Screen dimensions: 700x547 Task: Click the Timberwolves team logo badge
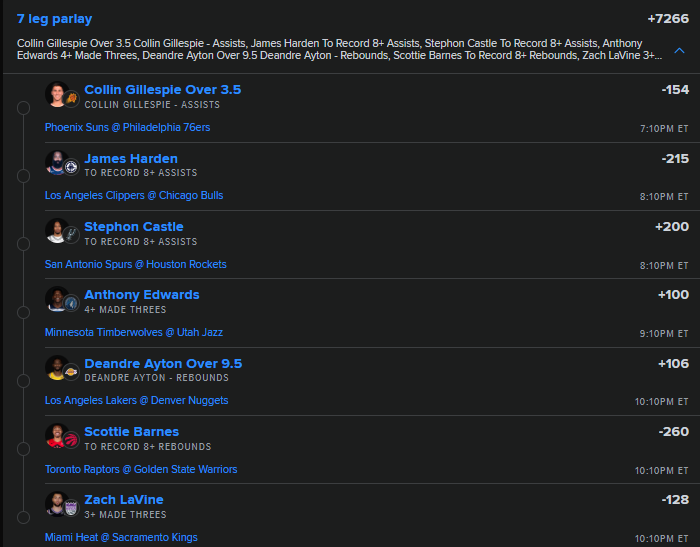click(x=71, y=303)
